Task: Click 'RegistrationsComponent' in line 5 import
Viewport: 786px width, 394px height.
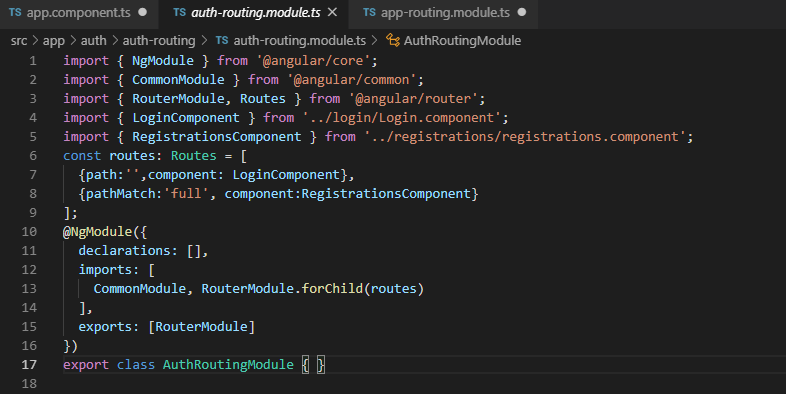Action: pos(217,137)
